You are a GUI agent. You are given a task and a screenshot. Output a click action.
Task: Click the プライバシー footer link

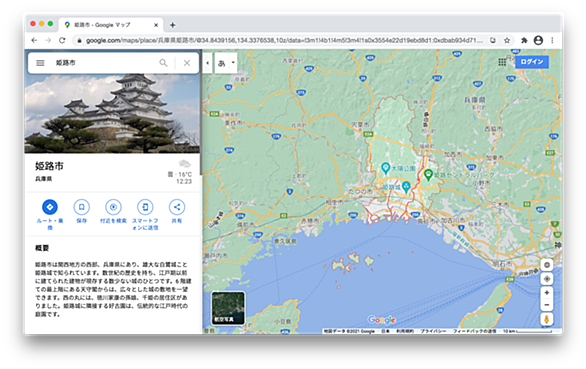pos(433,331)
